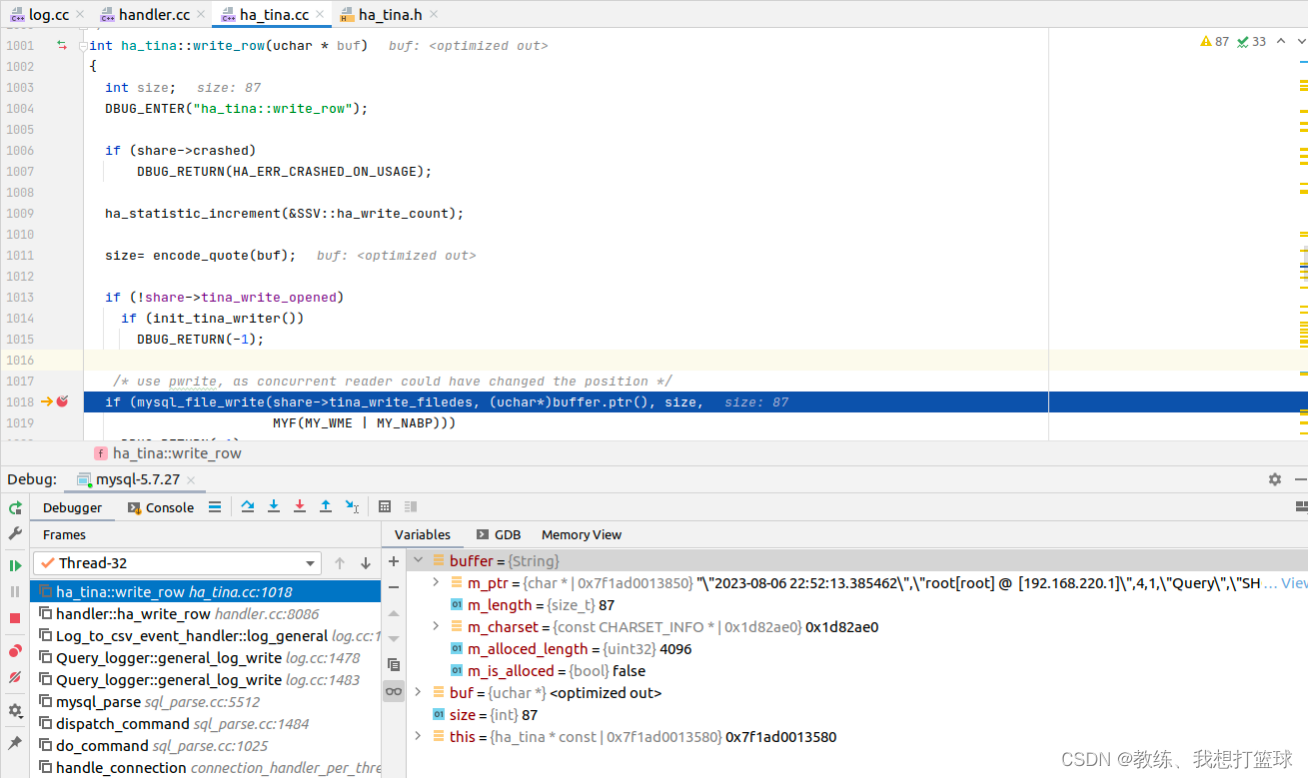
Task: Select the size = {int} 87 variable
Action: pos(857,715)
